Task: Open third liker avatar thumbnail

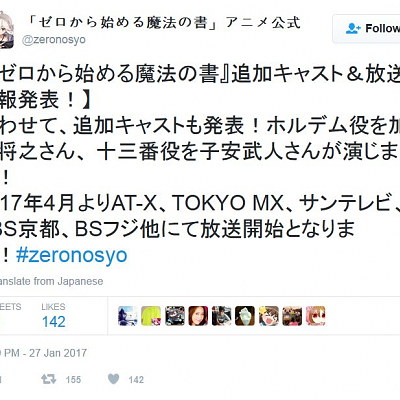Action: click(x=175, y=316)
